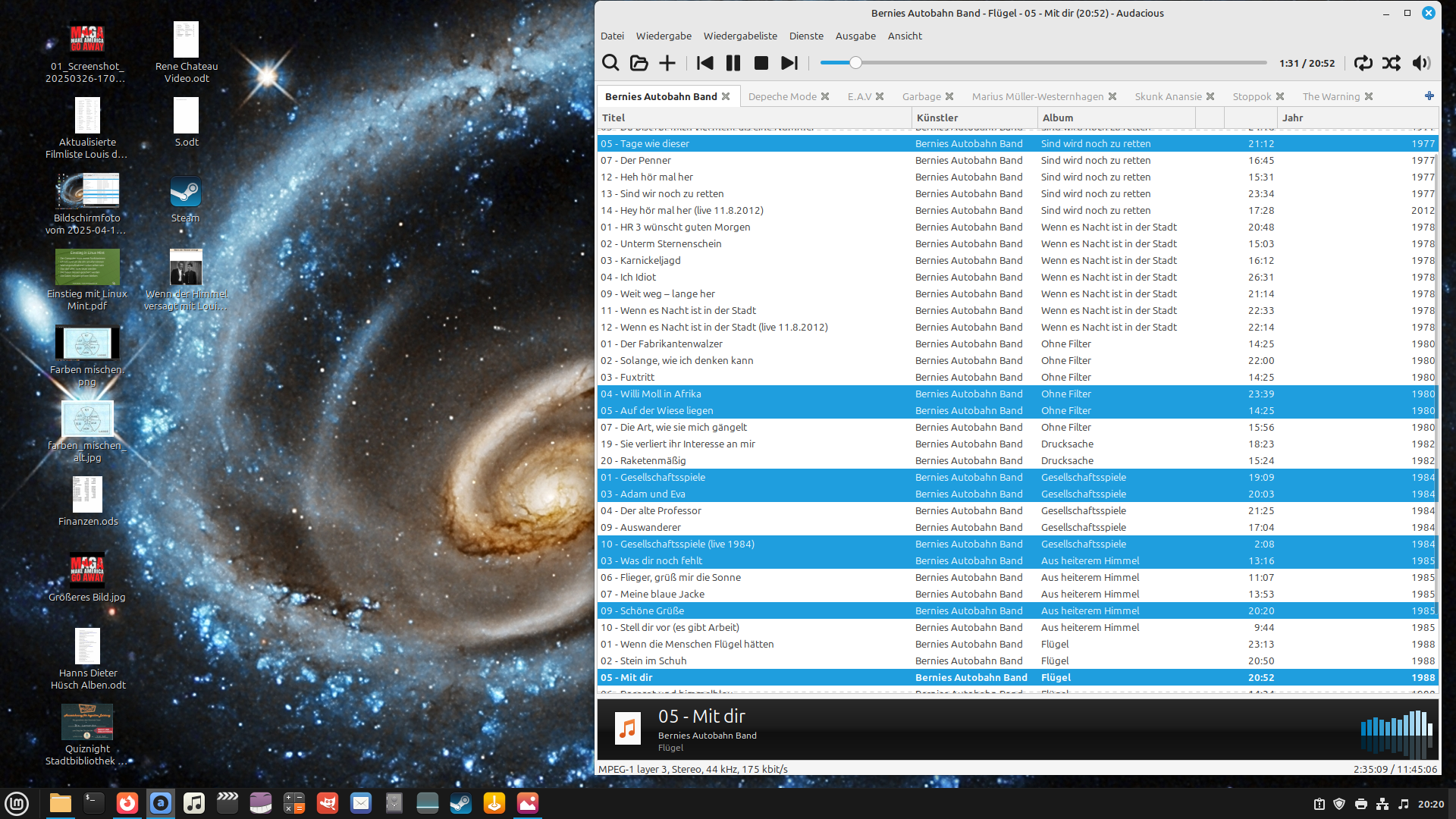The width and height of the screenshot is (1456, 819).
Task: Open the volume speaker control
Action: click(1421, 63)
